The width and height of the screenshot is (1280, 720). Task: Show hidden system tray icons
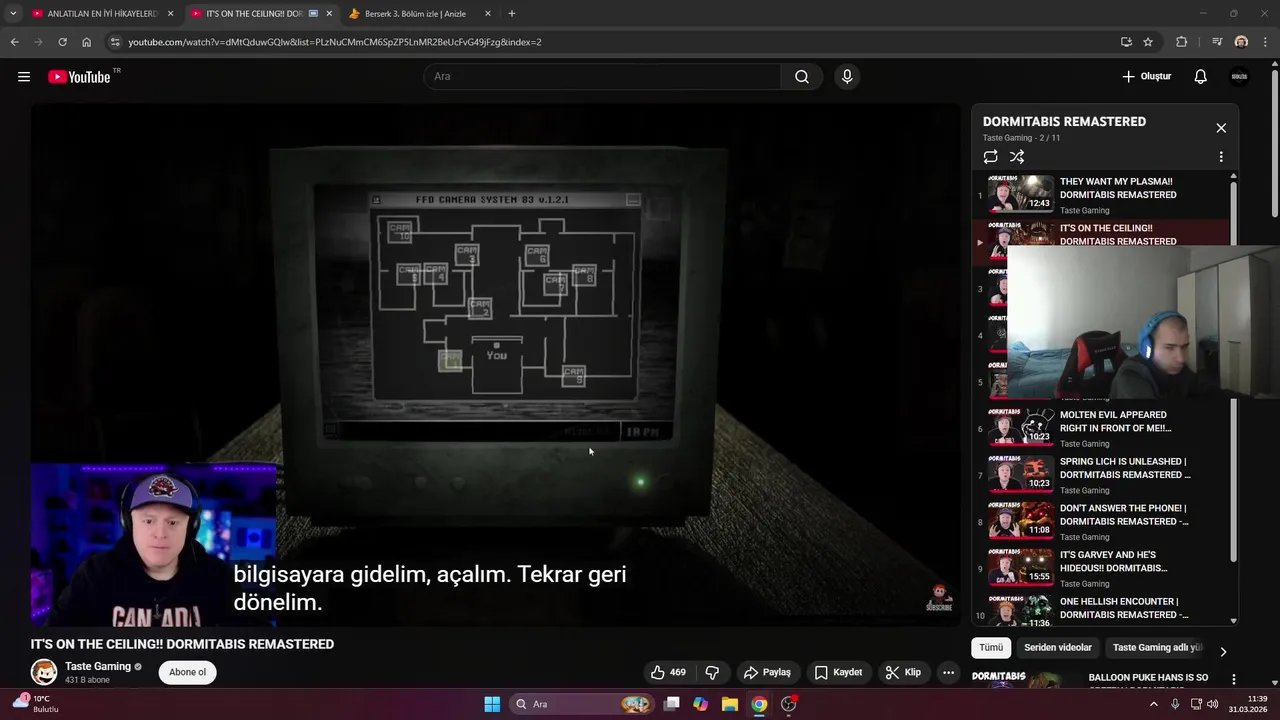point(1153,704)
